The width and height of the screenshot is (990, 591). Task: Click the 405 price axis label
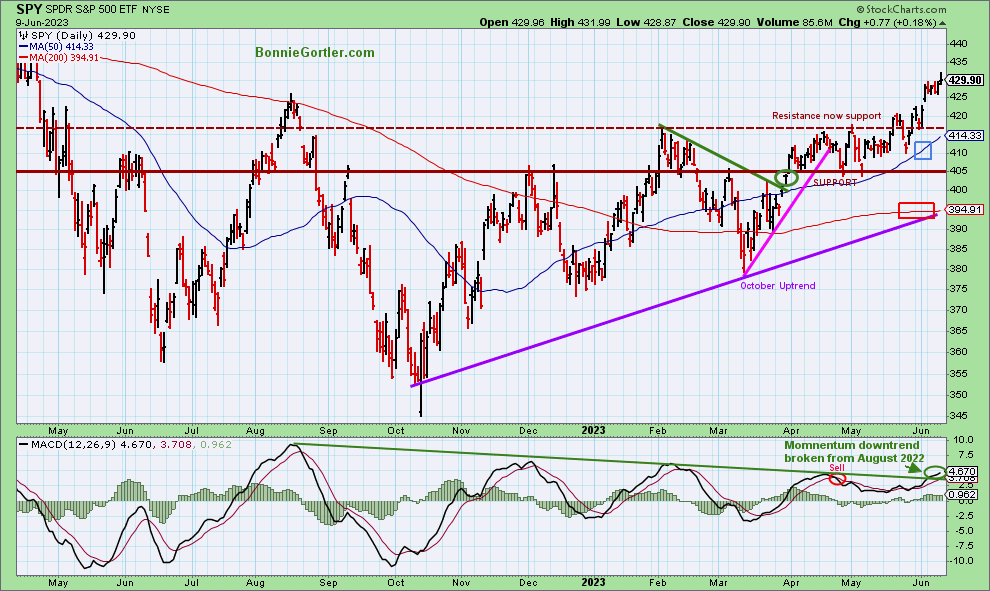pyautogui.click(x=958, y=170)
